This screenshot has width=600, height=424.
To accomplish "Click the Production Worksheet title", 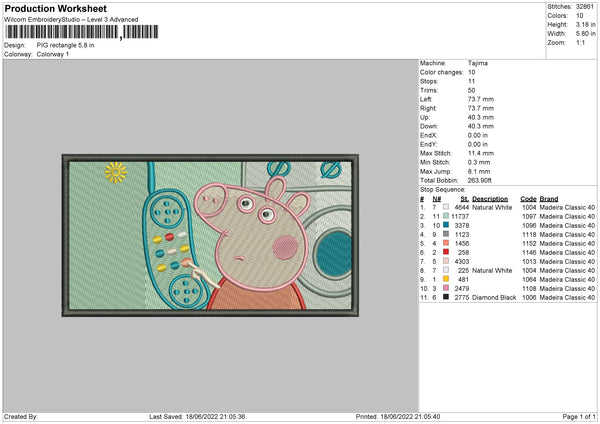I will point(55,8).
